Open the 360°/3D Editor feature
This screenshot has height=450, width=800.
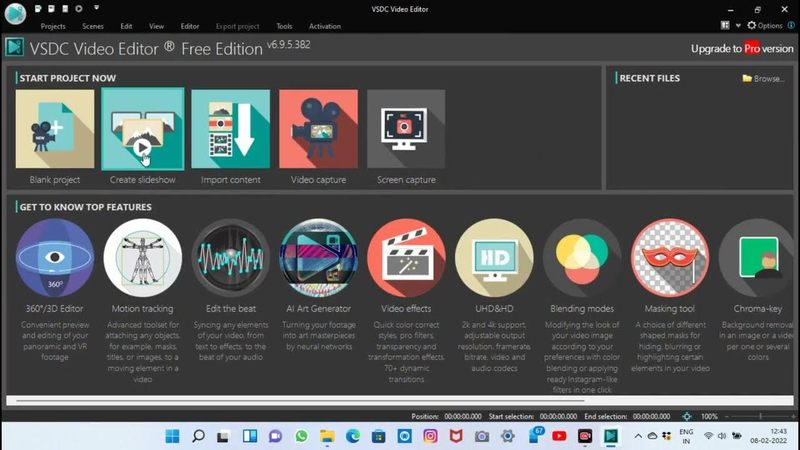[x=55, y=258]
